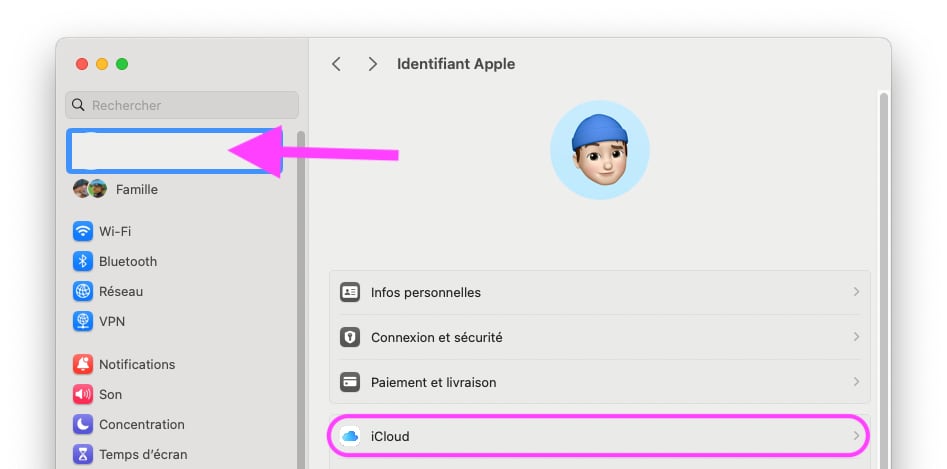Open the Famille sidebar item
947x469 pixels.
136,190
